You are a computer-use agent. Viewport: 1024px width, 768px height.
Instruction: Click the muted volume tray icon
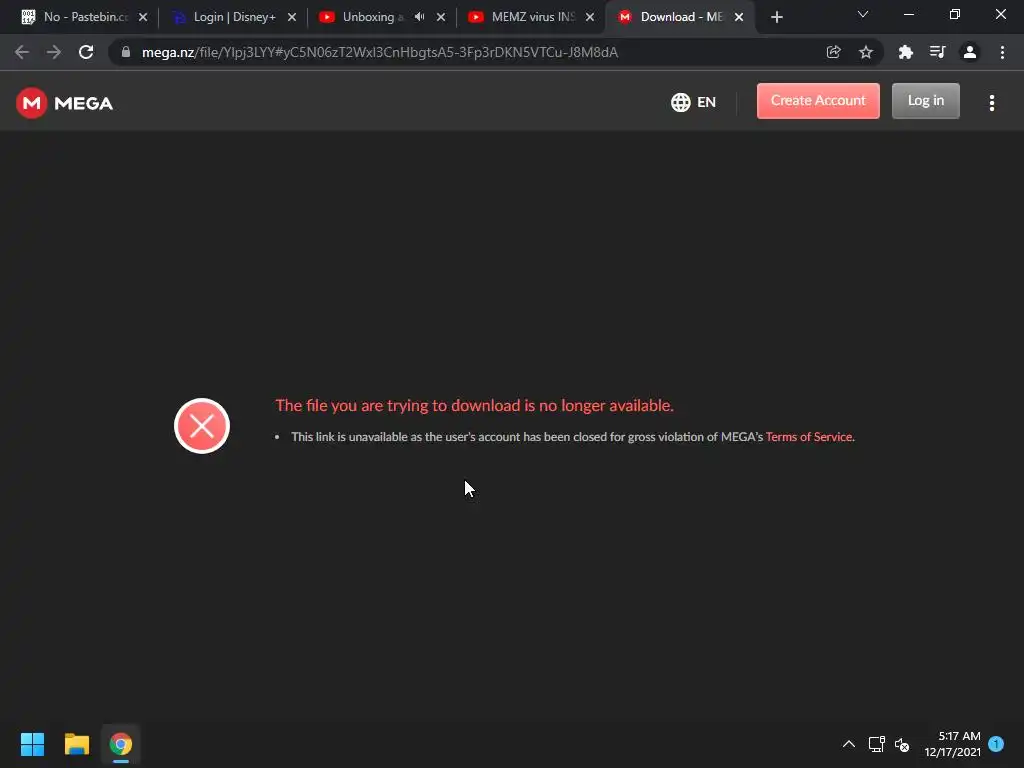click(x=902, y=744)
